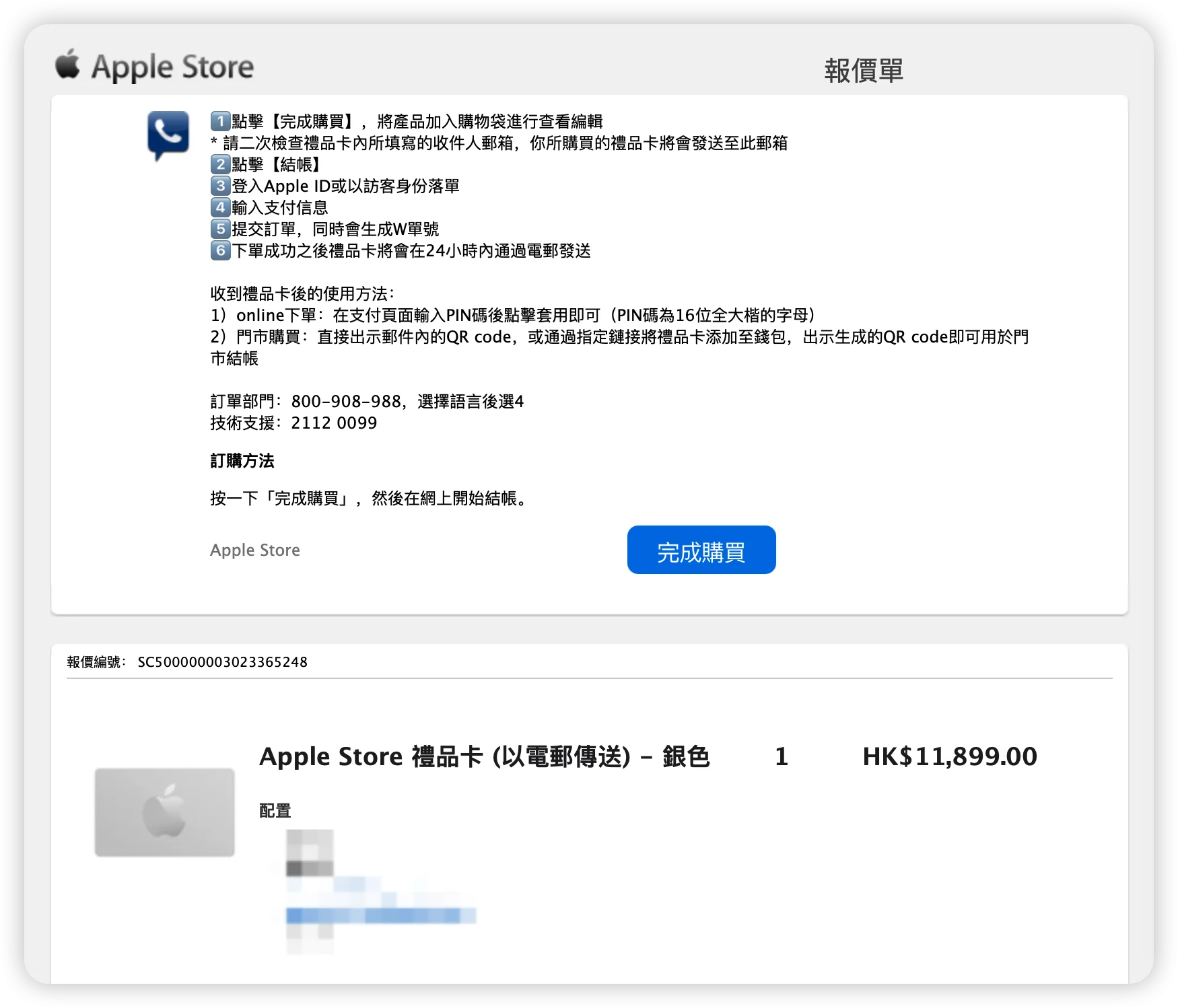Click the product name Apple Store 禮品卡
The image size is (1178, 1008).
pyautogui.click(x=485, y=756)
